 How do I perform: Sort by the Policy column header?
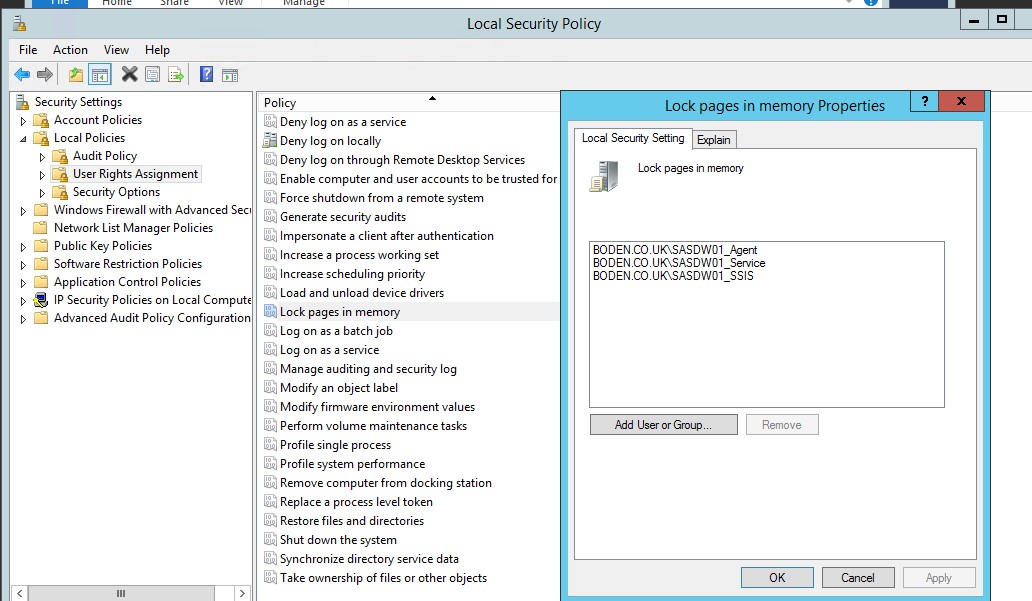[408, 103]
